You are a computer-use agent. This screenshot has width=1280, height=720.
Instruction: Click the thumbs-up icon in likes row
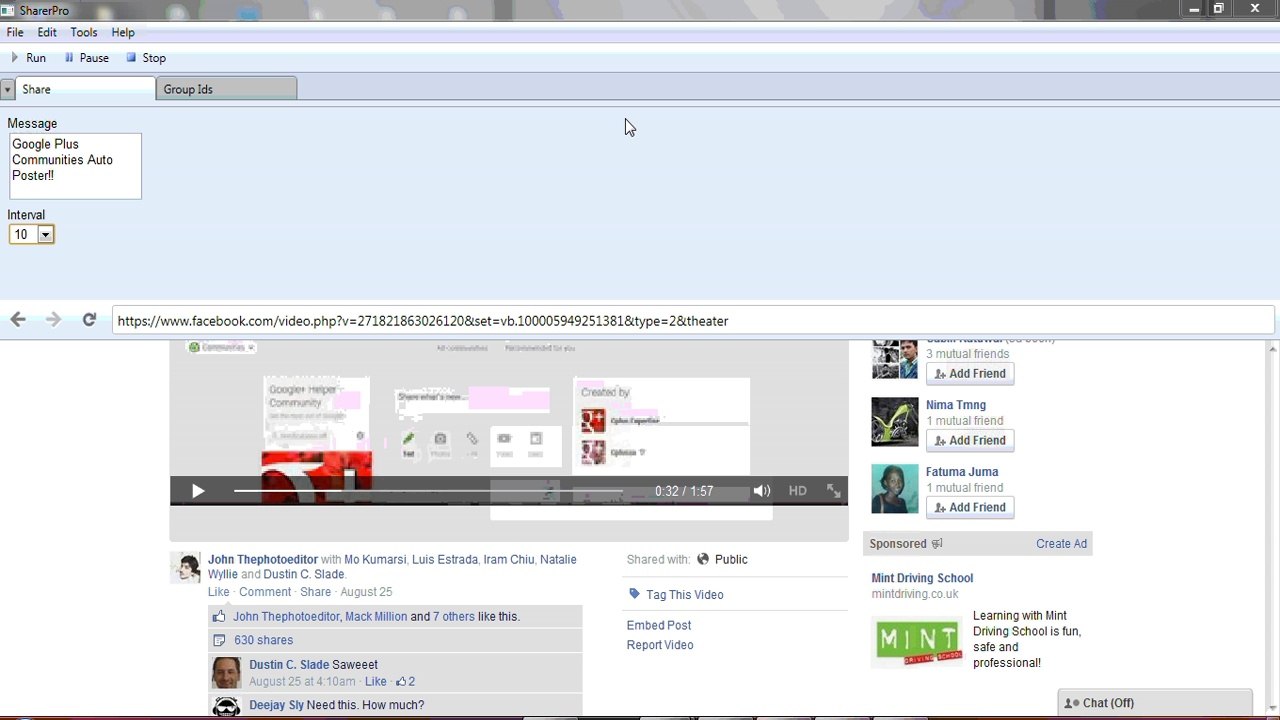pyautogui.click(x=219, y=616)
